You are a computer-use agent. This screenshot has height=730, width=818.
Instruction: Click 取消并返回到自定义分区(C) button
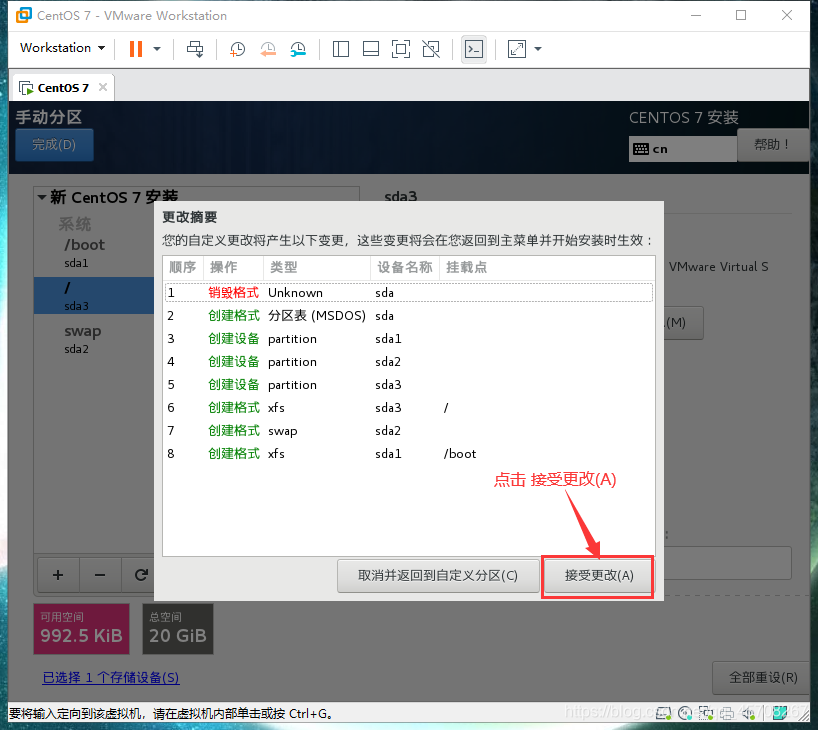[x=438, y=575]
